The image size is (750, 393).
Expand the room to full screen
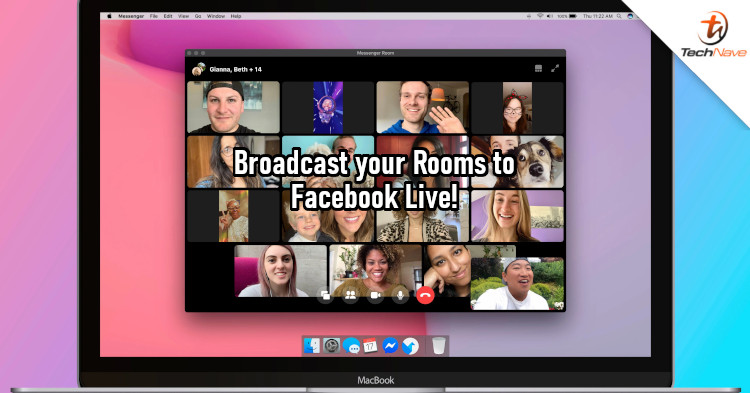pos(555,69)
